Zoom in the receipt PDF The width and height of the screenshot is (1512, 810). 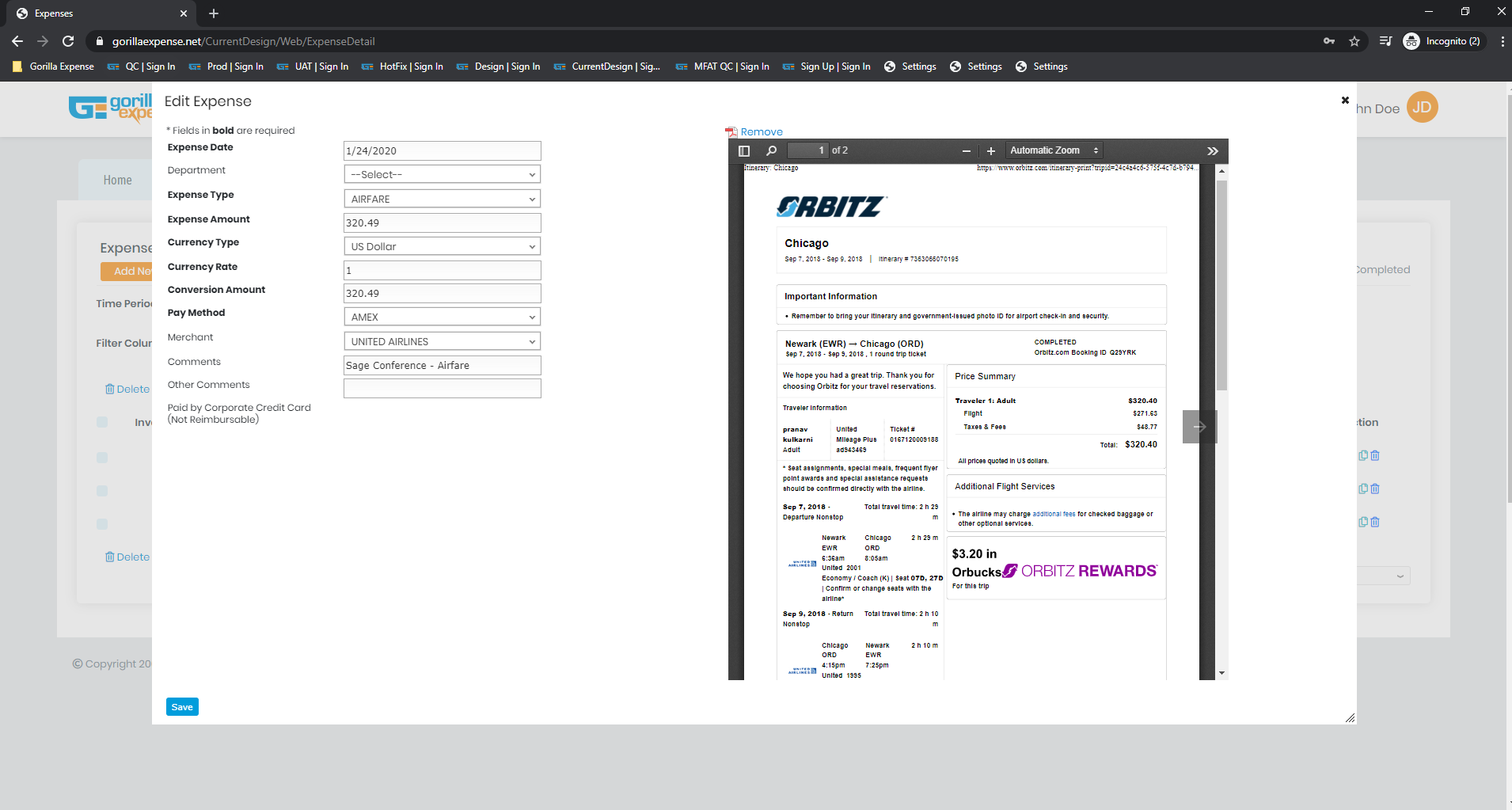tap(990, 151)
